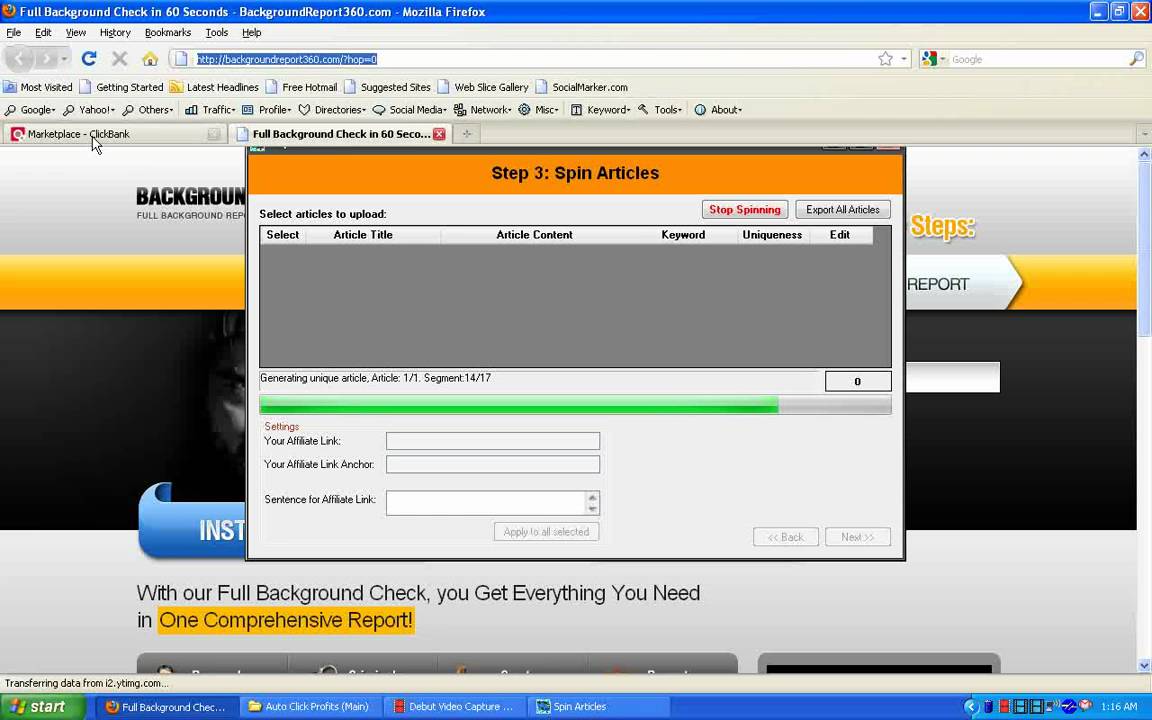Screen dimensions: 1152x720
Task: Open the View menu
Action: pyautogui.click(x=76, y=32)
